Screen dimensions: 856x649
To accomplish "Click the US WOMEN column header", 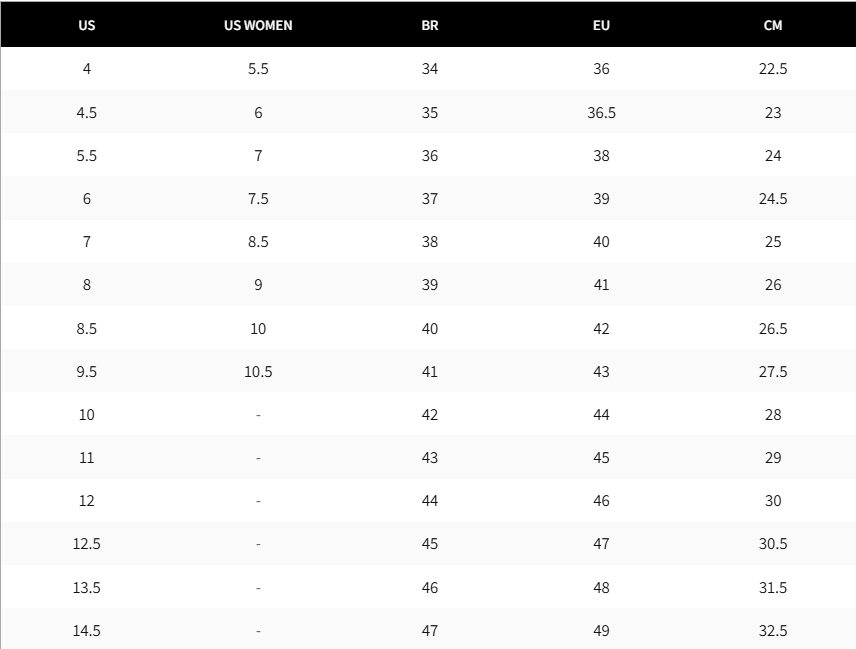I will pos(258,25).
